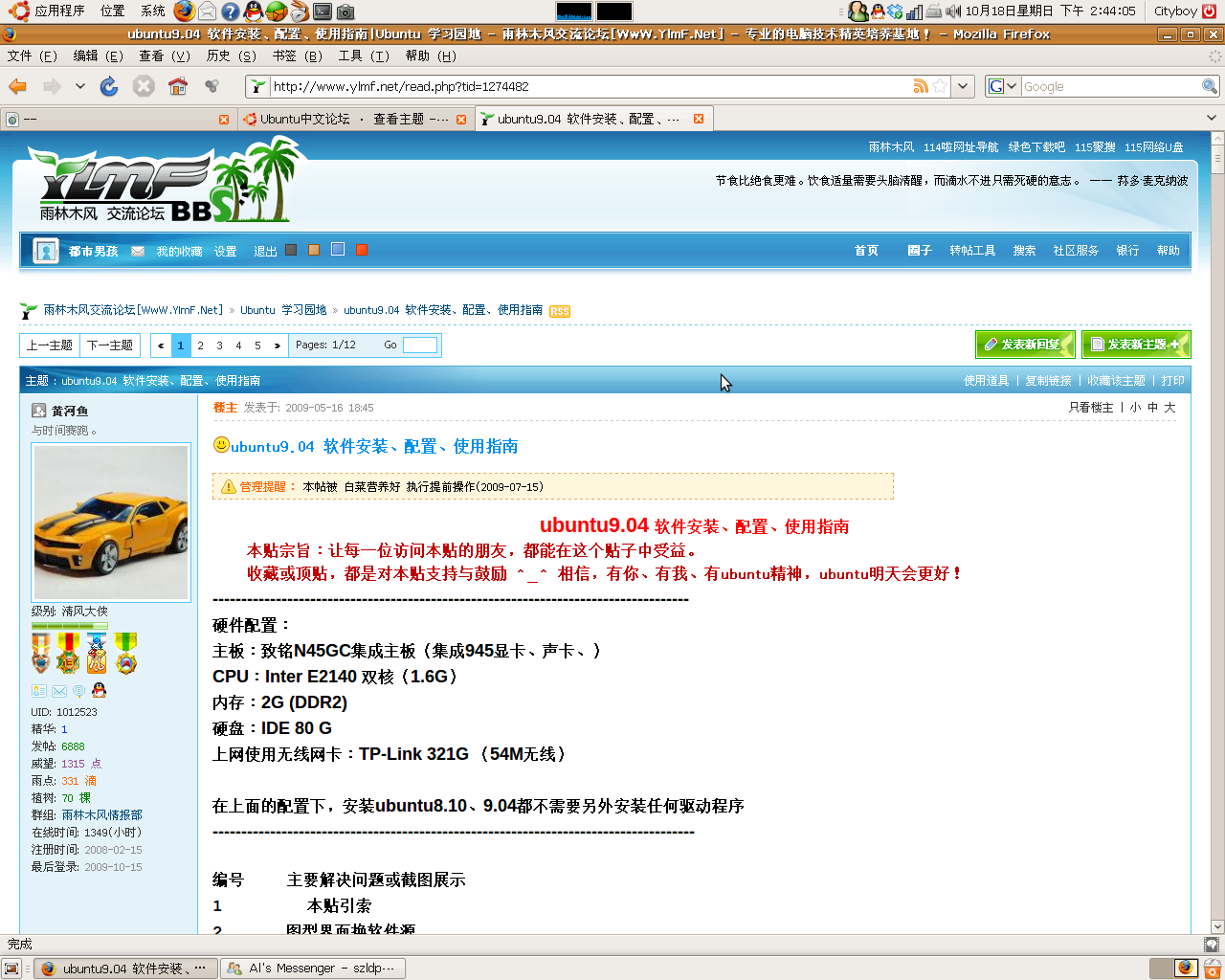The image size is (1225, 980).
Task: Click the 发表新主题 button
Action: pyautogui.click(x=1136, y=345)
